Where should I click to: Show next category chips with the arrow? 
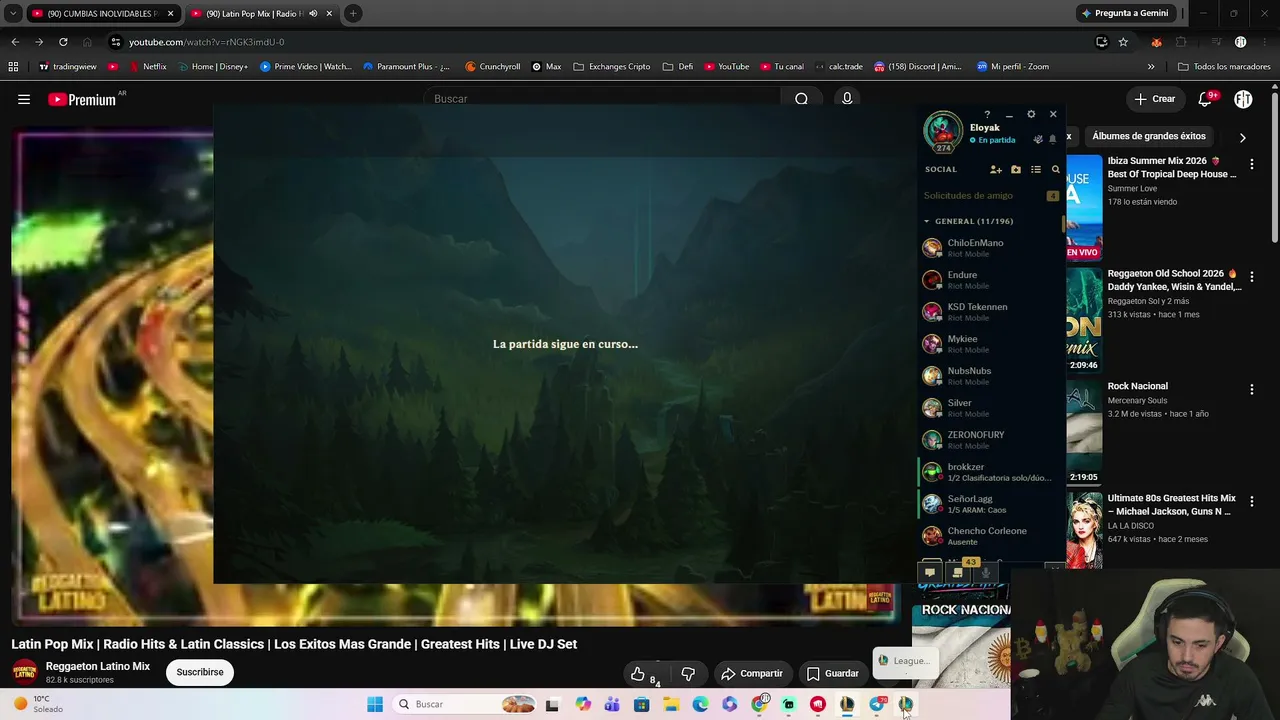point(1242,137)
